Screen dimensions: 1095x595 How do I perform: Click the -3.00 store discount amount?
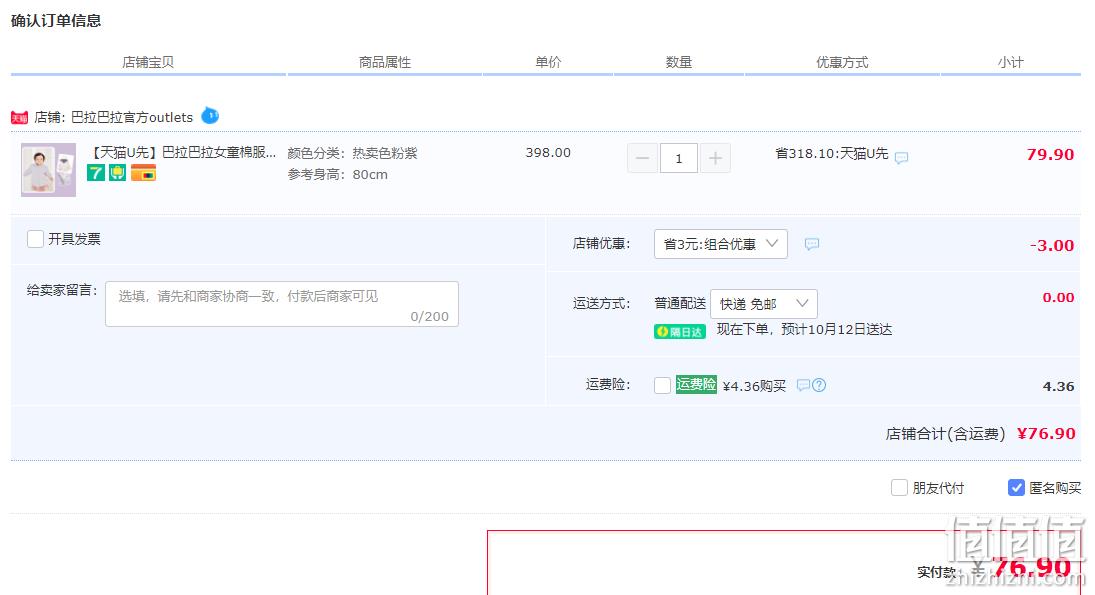click(1052, 245)
